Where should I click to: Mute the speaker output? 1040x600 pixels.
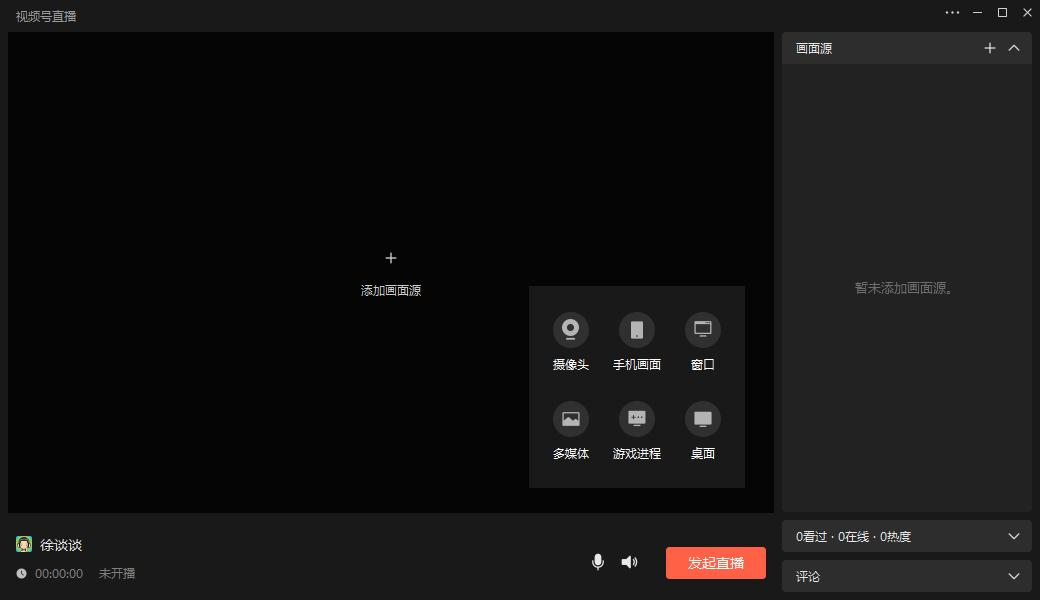click(629, 562)
